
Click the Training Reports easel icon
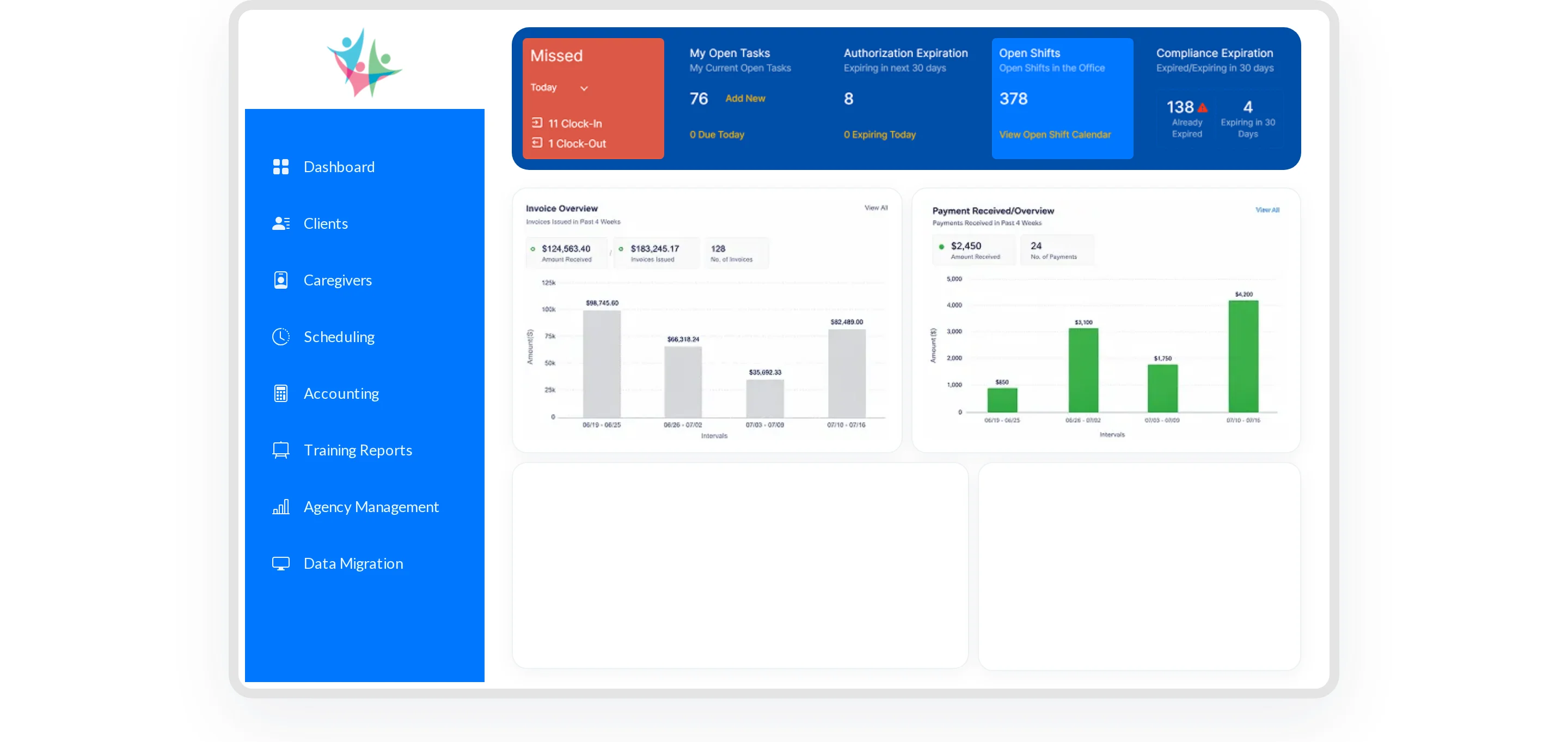(280, 450)
